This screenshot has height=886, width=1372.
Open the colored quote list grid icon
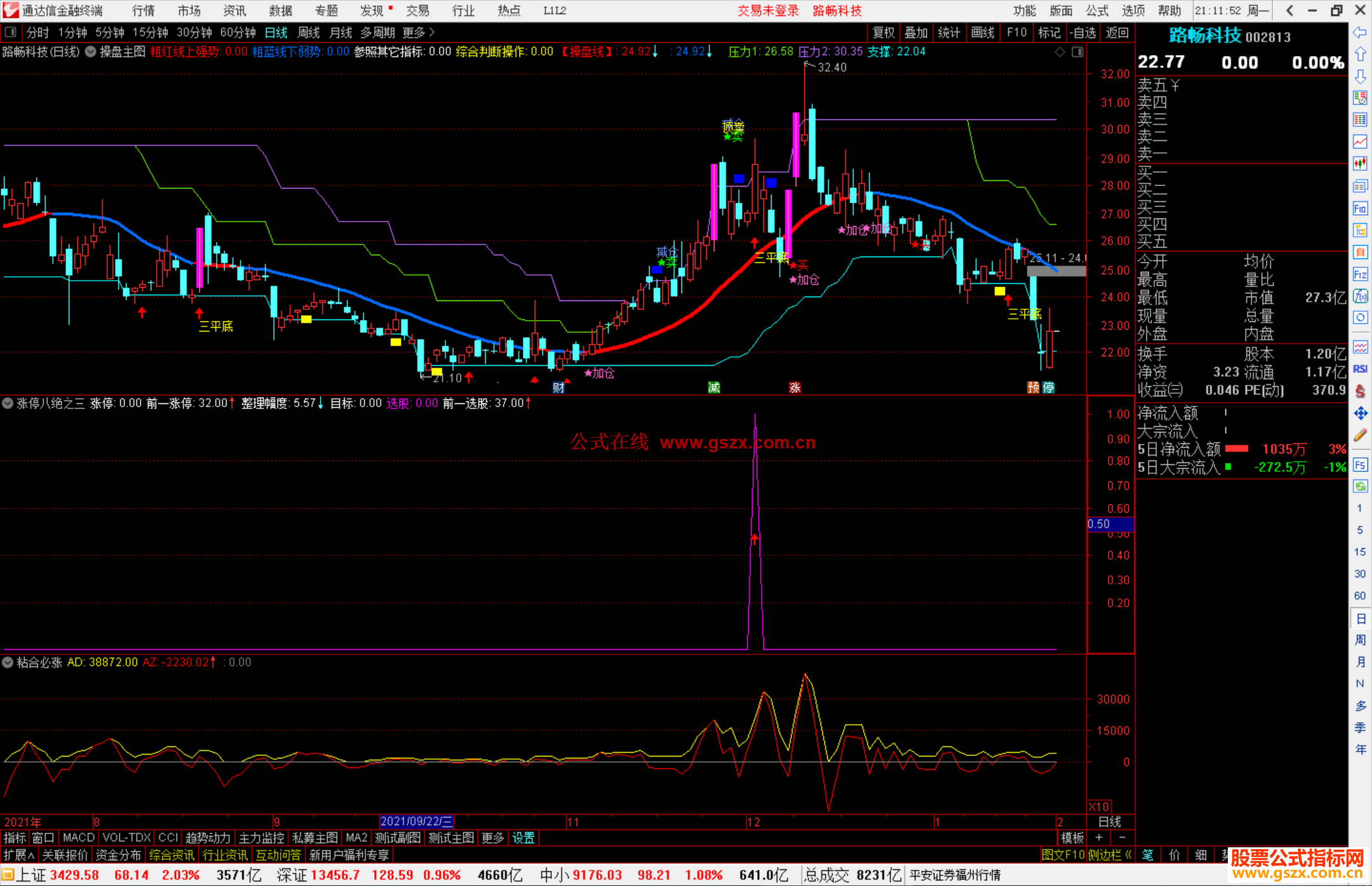coord(1360,119)
